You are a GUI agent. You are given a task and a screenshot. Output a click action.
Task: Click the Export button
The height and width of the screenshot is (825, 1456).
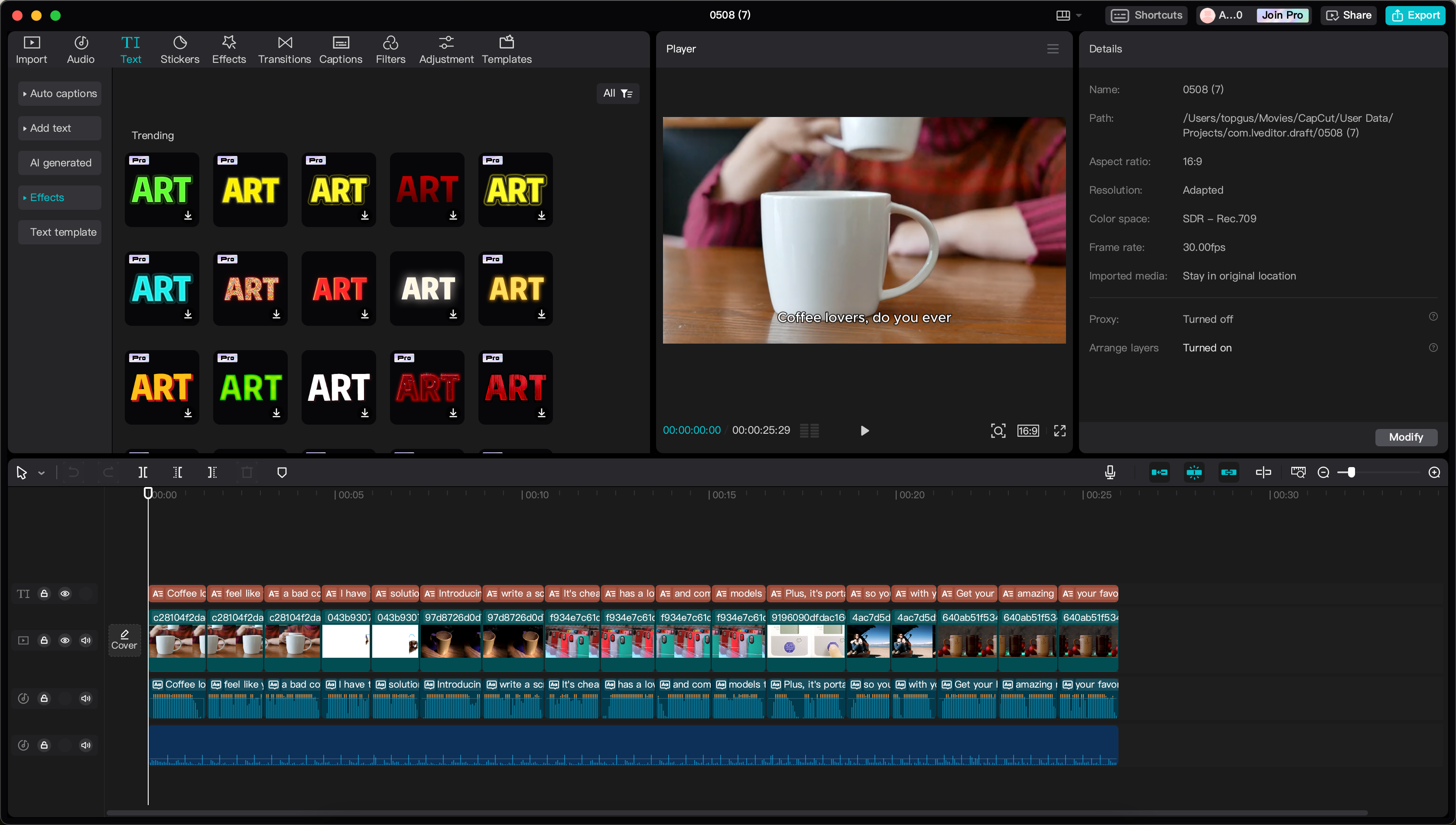pyautogui.click(x=1415, y=15)
